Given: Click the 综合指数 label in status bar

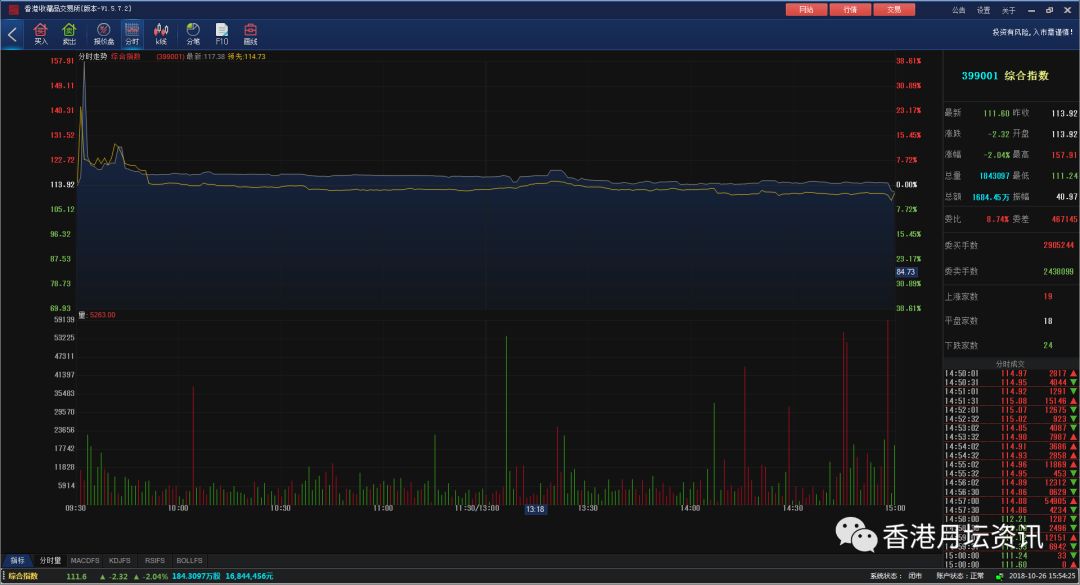Looking at the screenshot, I should coord(23,576).
